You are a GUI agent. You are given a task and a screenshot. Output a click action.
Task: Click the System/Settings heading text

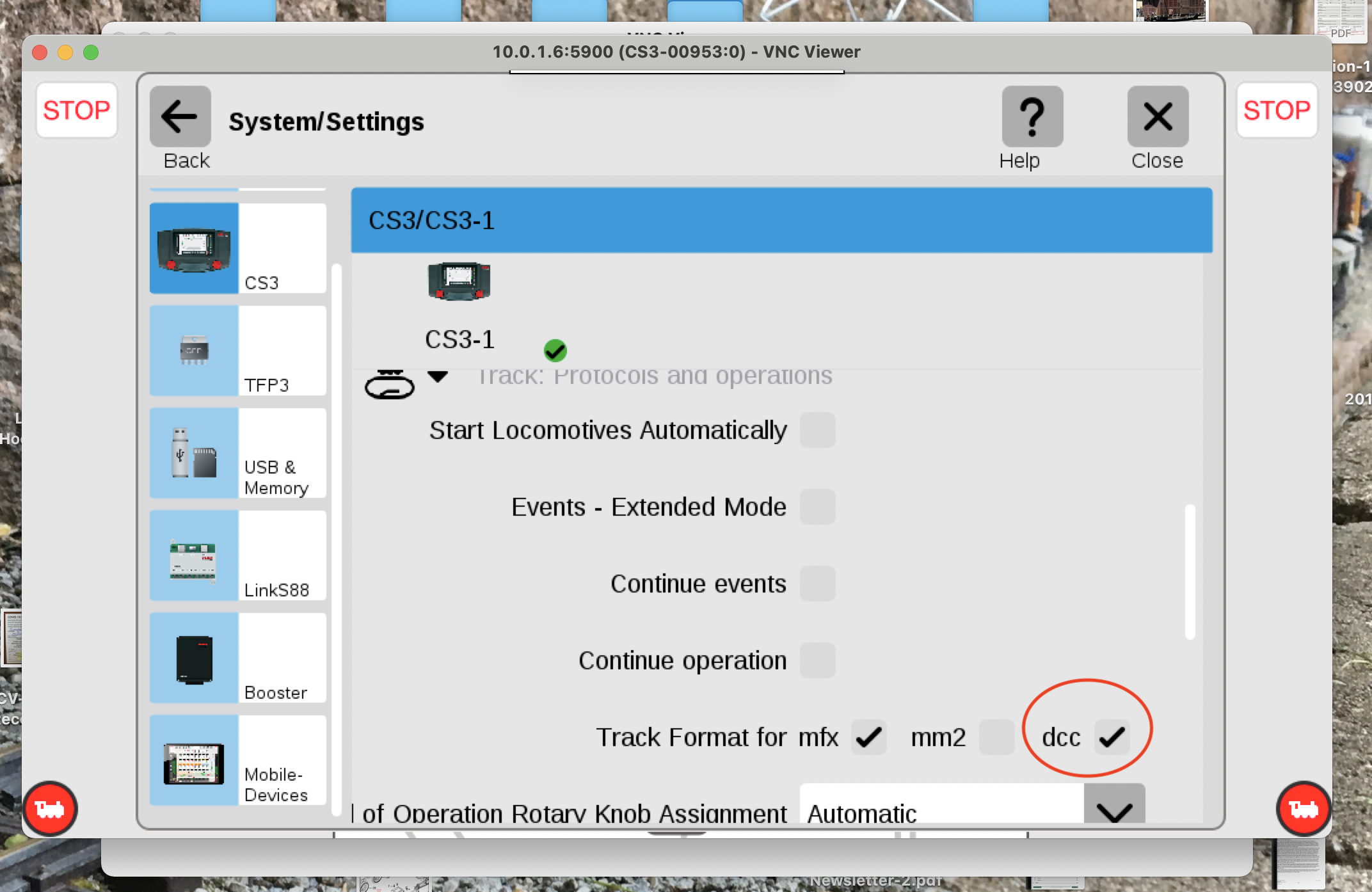(x=326, y=122)
